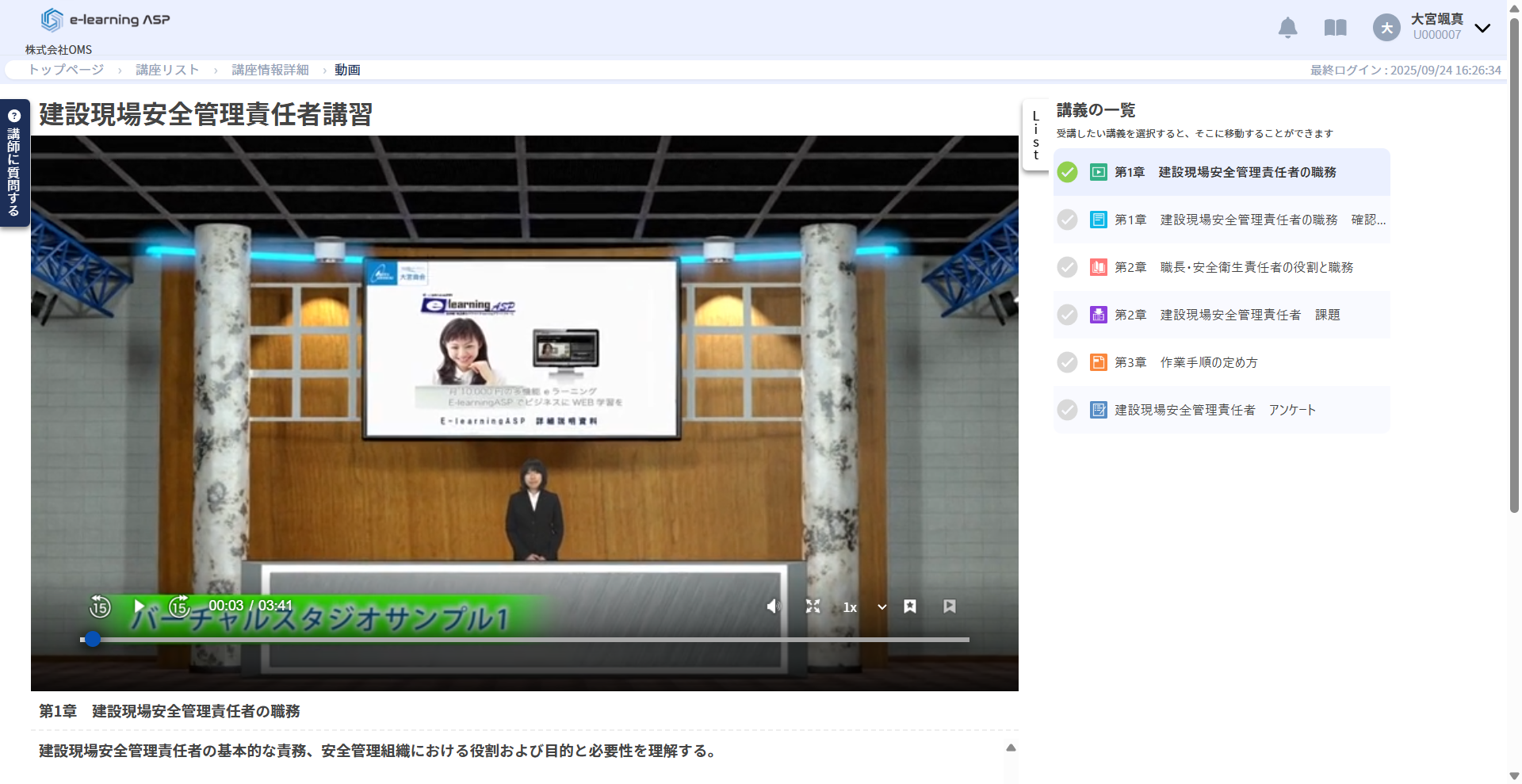Expand the user account menu chevron
The image size is (1522, 784).
1482,28
